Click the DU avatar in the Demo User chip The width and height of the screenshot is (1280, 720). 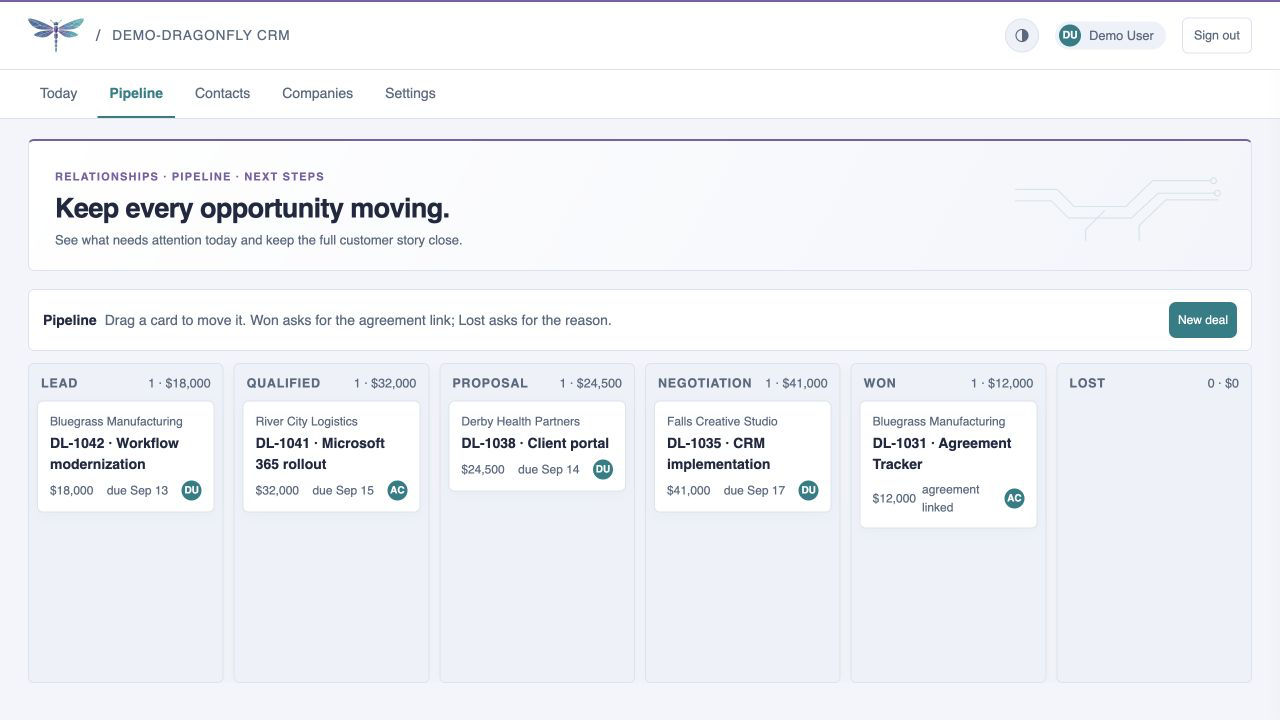pos(1070,35)
